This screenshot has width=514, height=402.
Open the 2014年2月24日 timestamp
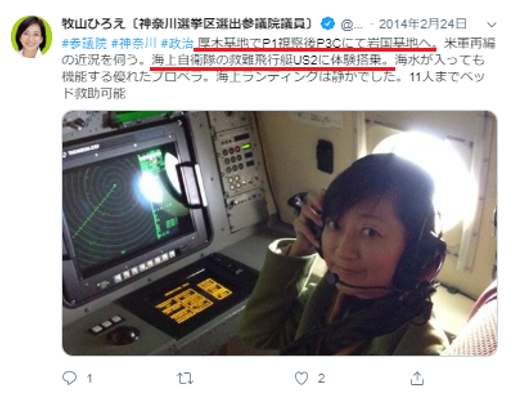coord(423,24)
